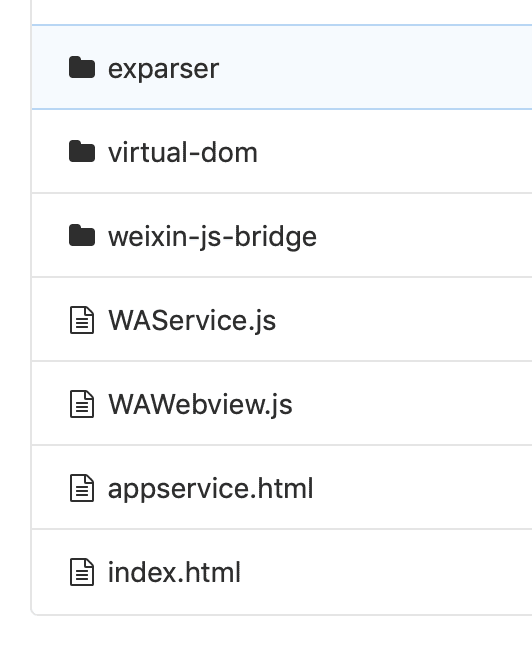
Task: Click the appservice.html file icon
Action: [x=82, y=488]
